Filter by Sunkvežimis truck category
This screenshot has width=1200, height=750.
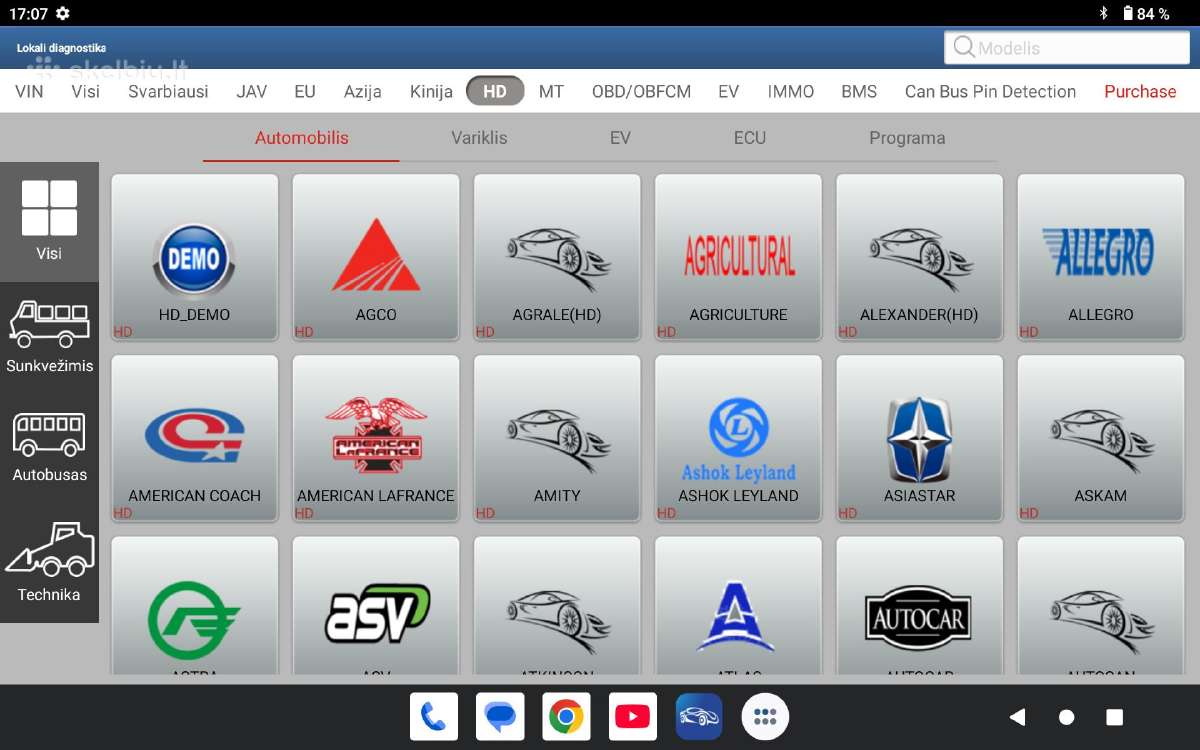point(49,337)
